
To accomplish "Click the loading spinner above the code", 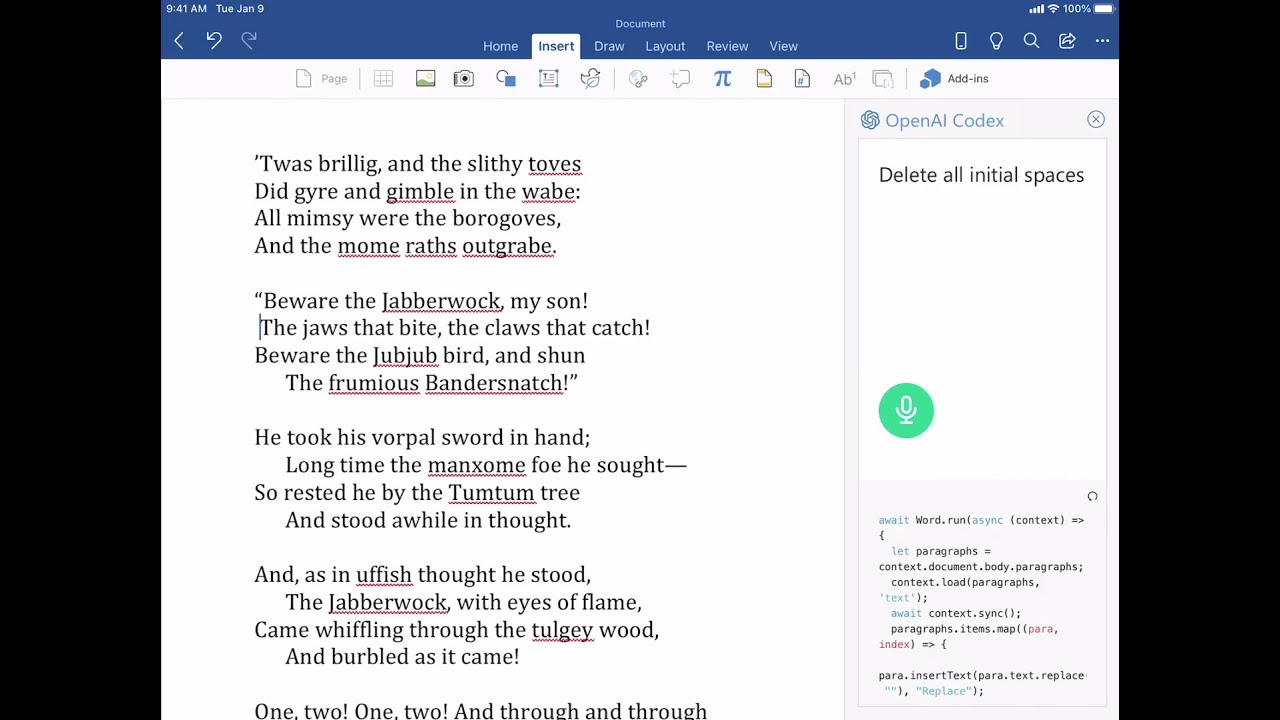I will click(1092, 496).
